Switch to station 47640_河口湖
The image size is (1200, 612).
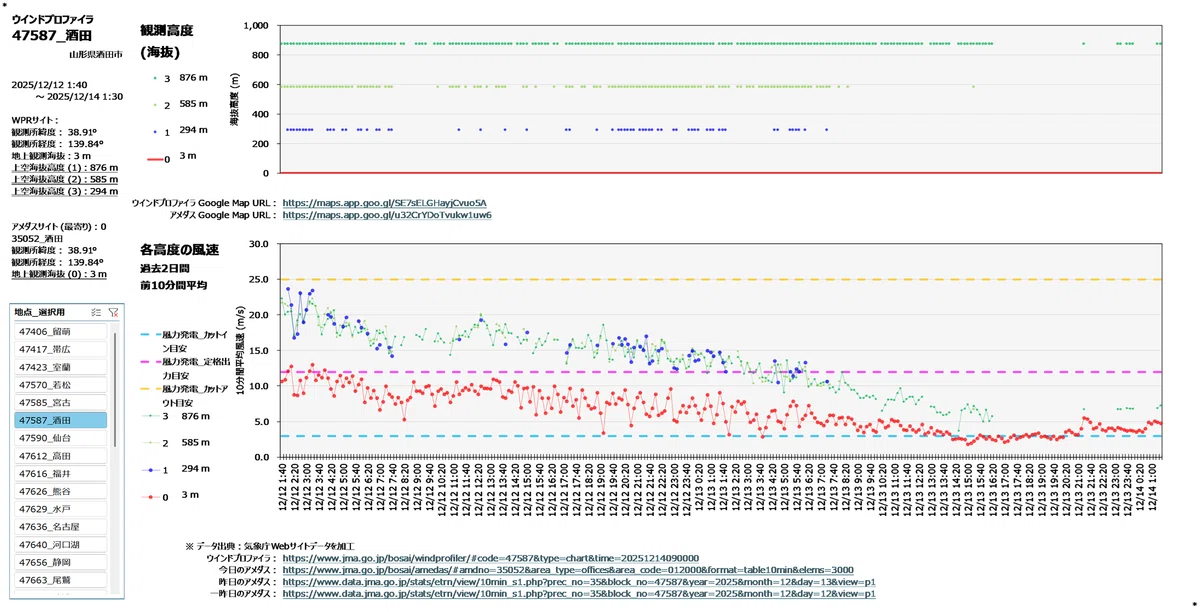click(x=60, y=545)
